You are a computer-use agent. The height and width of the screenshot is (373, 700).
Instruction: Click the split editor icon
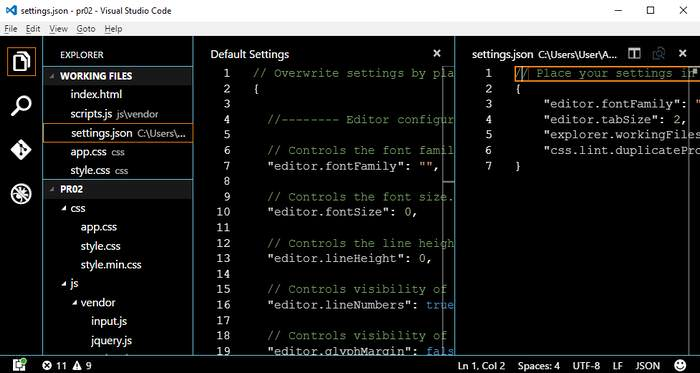pyautogui.click(x=634, y=54)
